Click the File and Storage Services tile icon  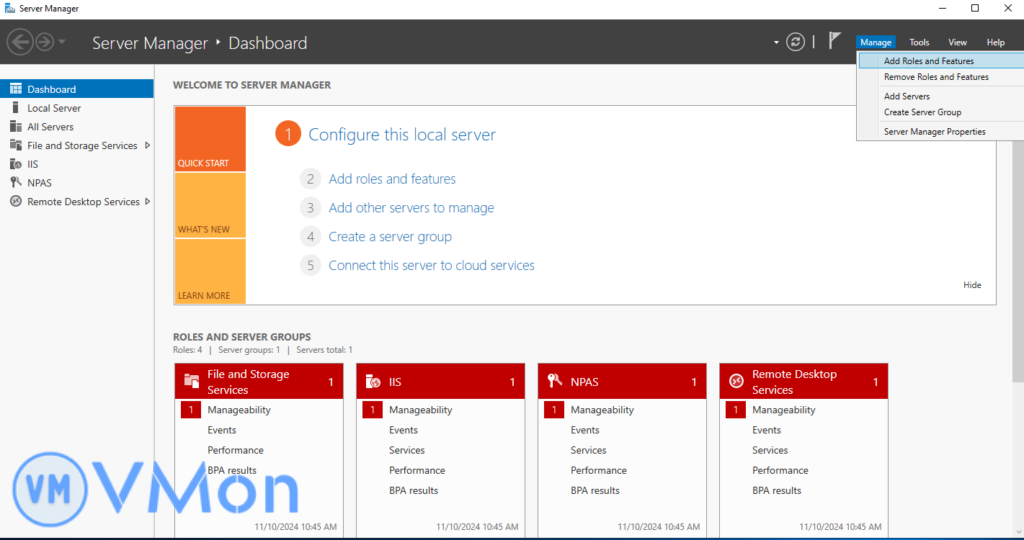point(192,382)
